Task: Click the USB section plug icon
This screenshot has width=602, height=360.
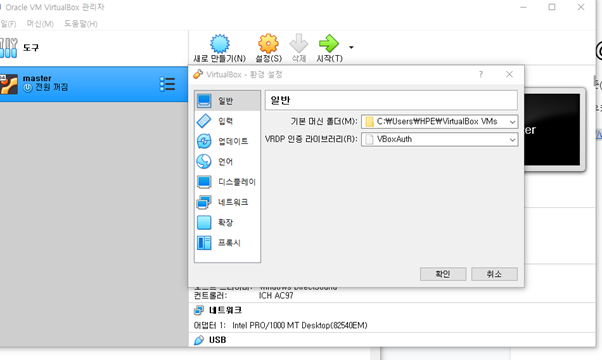Action: (199, 340)
